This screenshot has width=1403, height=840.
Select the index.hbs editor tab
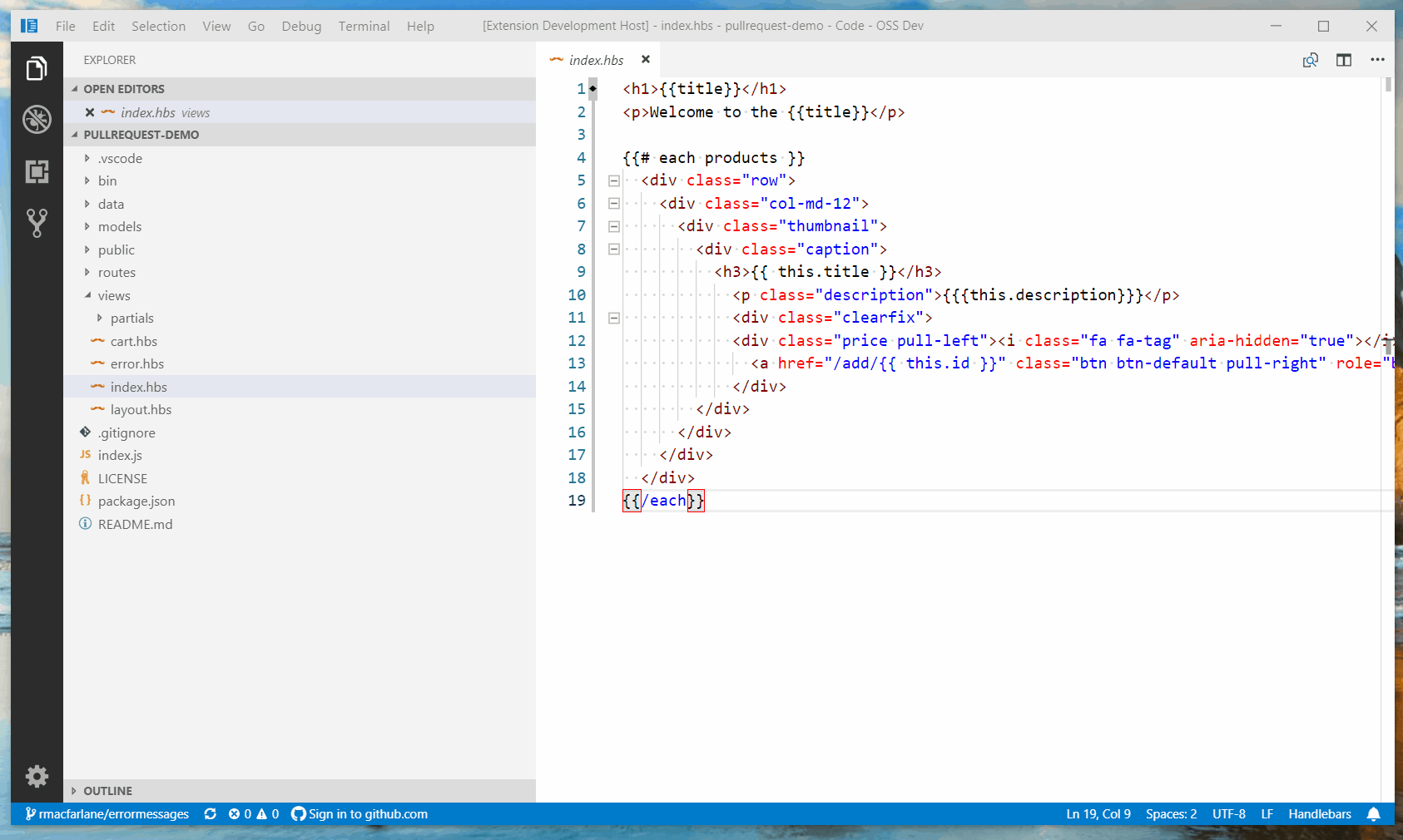(596, 60)
